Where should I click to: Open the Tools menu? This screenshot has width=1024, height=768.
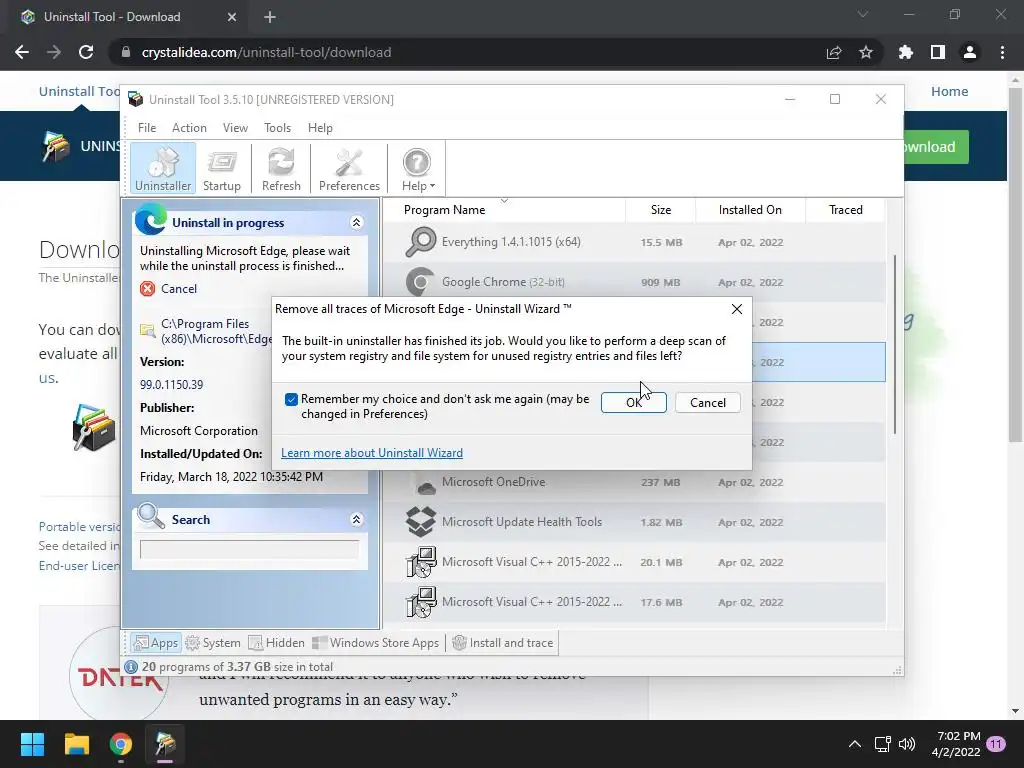(278, 128)
